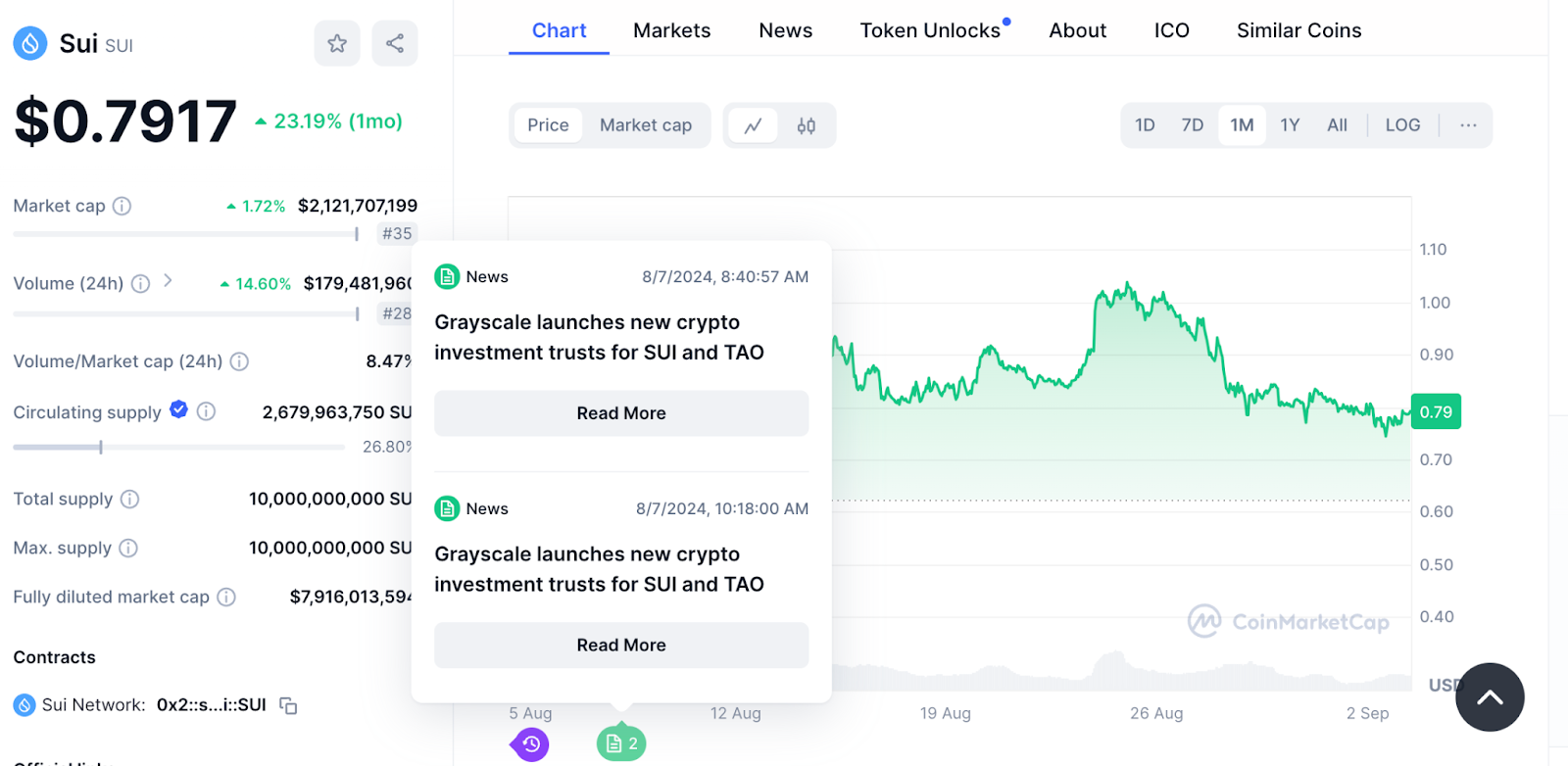
Task: Click the back-to-top arrow button
Action: [x=1490, y=697]
